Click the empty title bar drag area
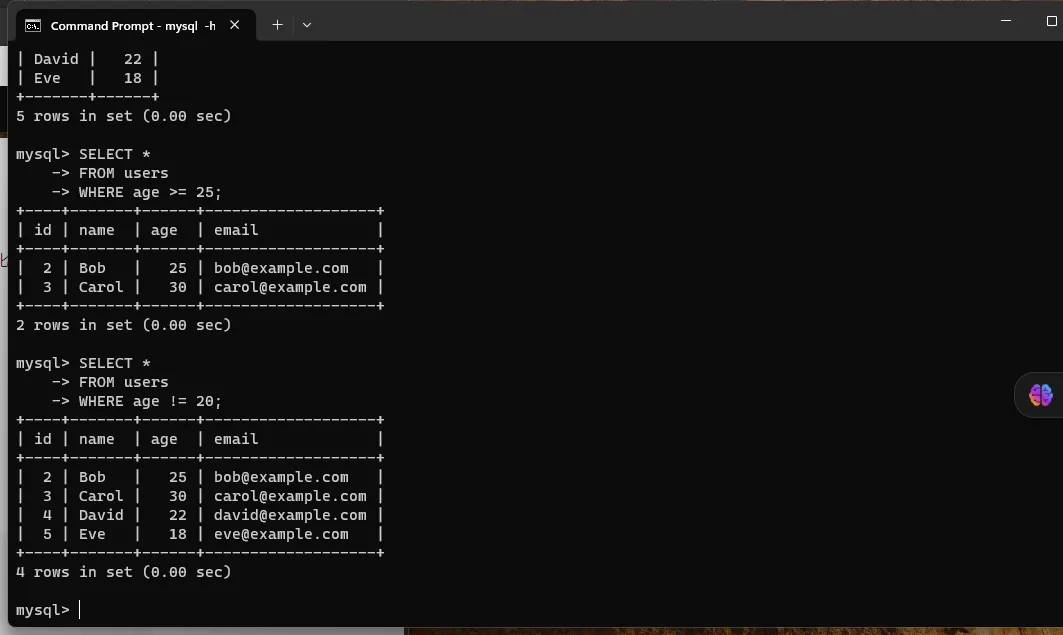Image resolution: width=1063 pixels, height=635 pixels. 650,22
